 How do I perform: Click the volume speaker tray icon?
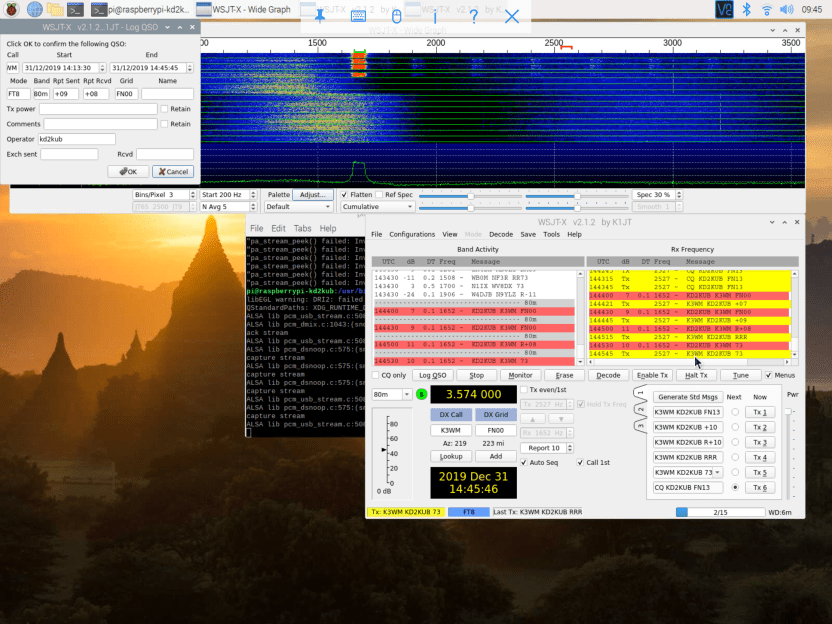click(x=787, y=10)
